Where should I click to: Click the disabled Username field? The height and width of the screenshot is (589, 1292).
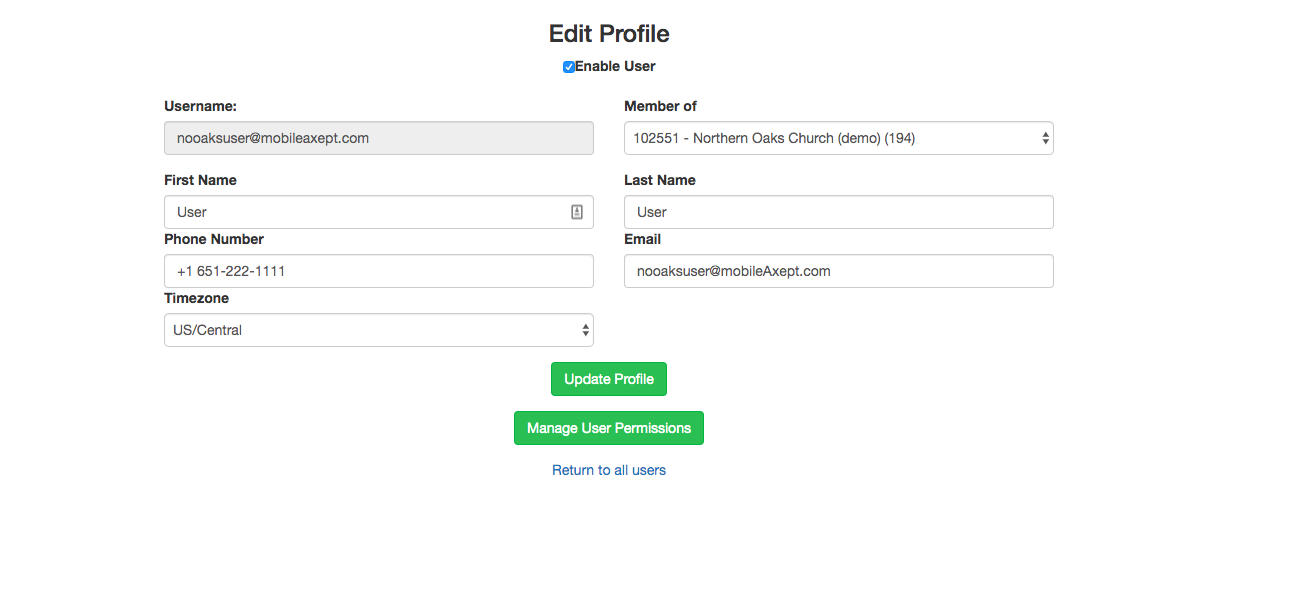pos(378,138)
